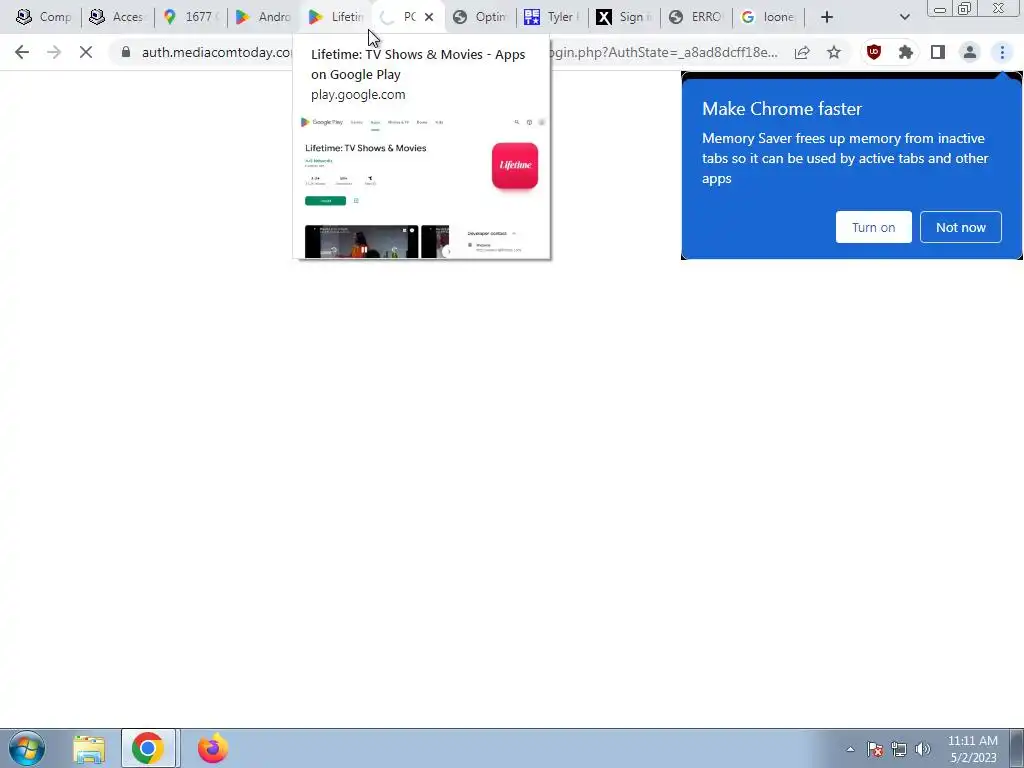Open network status tray icon

point(899,749)
